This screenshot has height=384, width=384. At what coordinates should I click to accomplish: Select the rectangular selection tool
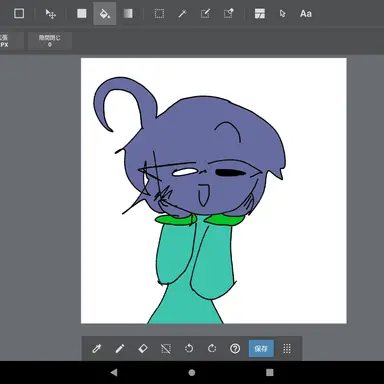point(159,14)
